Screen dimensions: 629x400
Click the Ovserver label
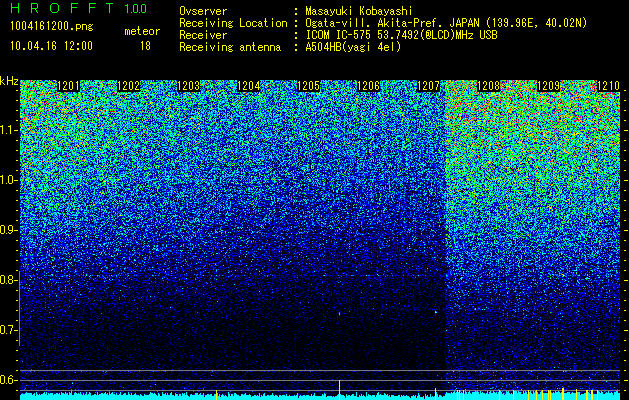203,11
